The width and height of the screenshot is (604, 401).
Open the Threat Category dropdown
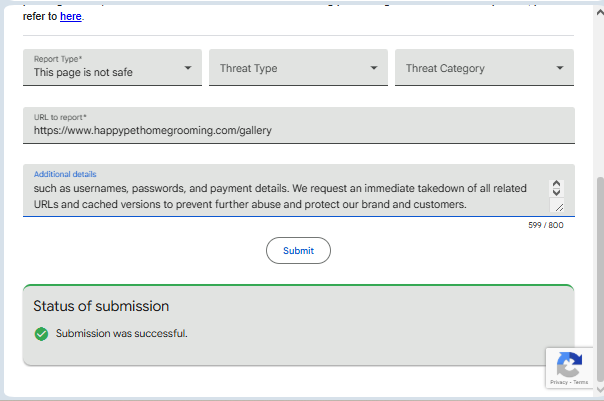tap(484, 68)
